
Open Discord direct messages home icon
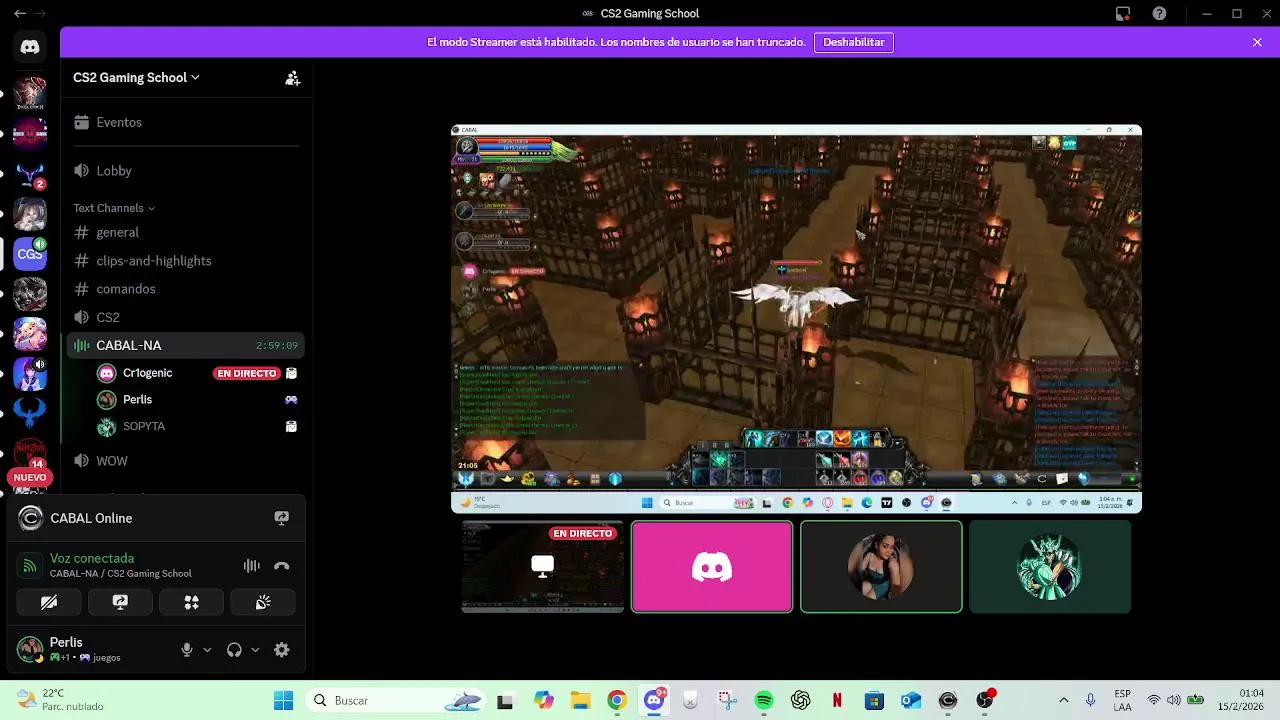[x=30, y=47]
